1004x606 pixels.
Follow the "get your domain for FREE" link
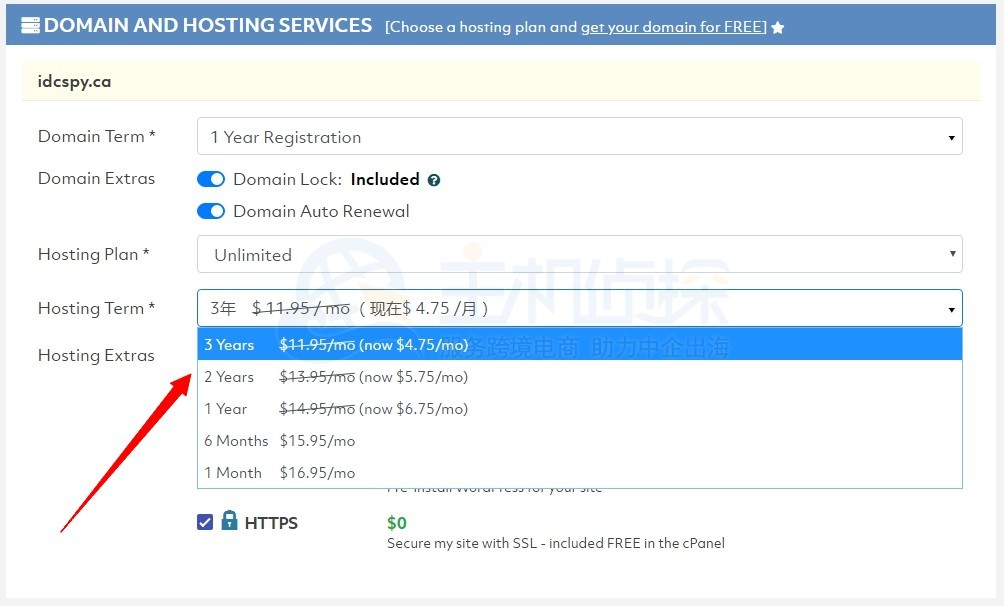(673, 27)
